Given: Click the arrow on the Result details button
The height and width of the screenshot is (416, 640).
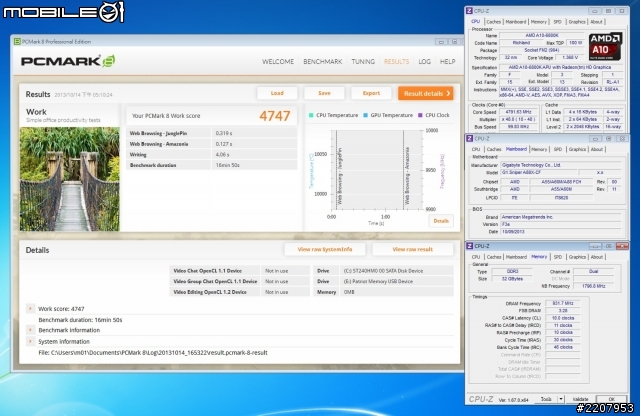Looking at the screenshot, I should click(x=448, y=93).
